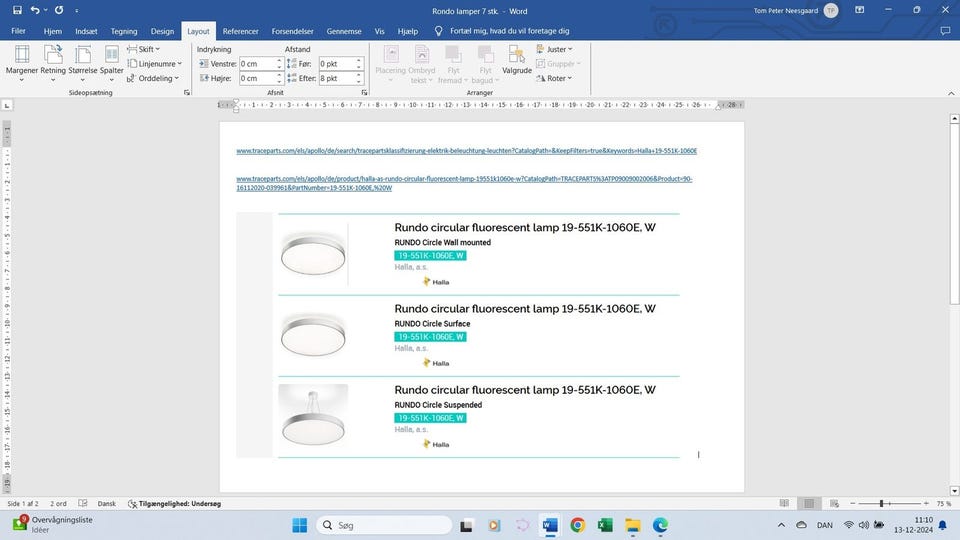Click the Undo arrow icon
Screen dimensions: 960x540
click(x=36, y=10)
